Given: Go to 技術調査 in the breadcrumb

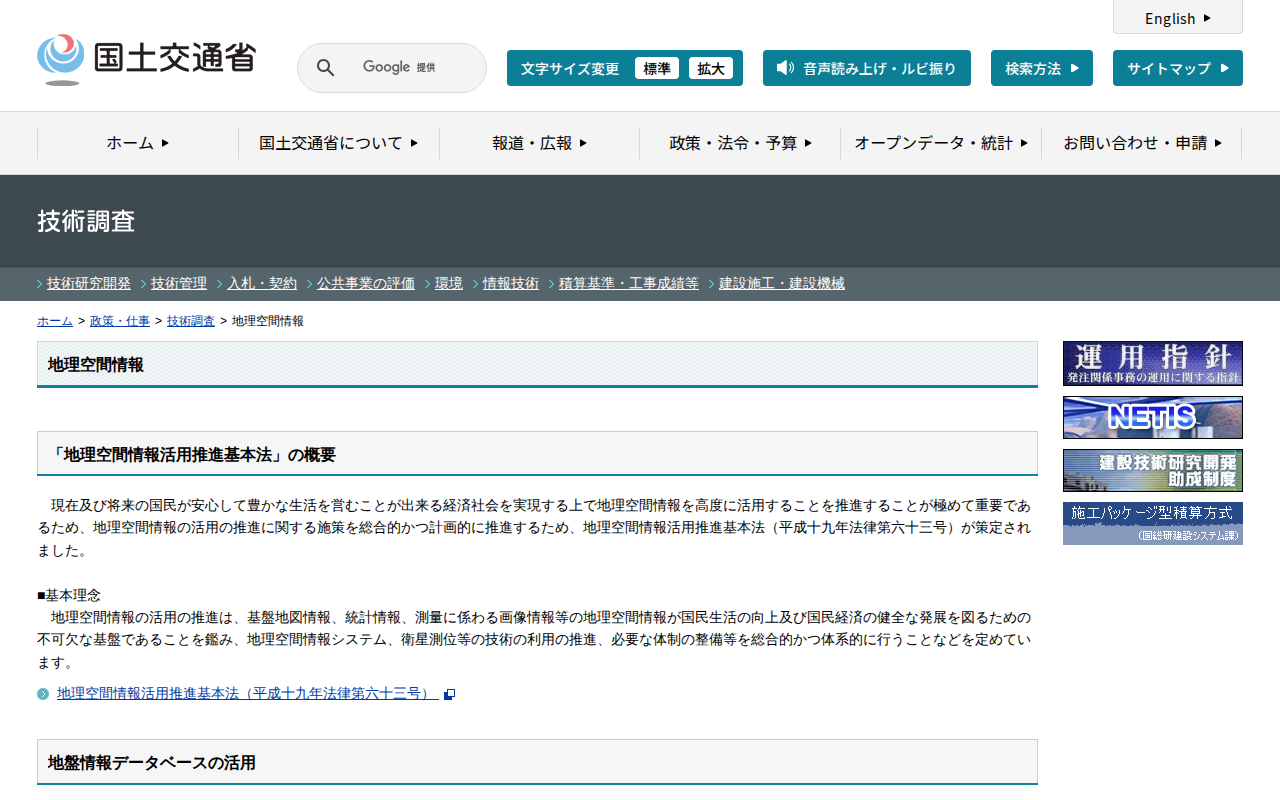Looking at the screenshot, I should tap(190, 321).
